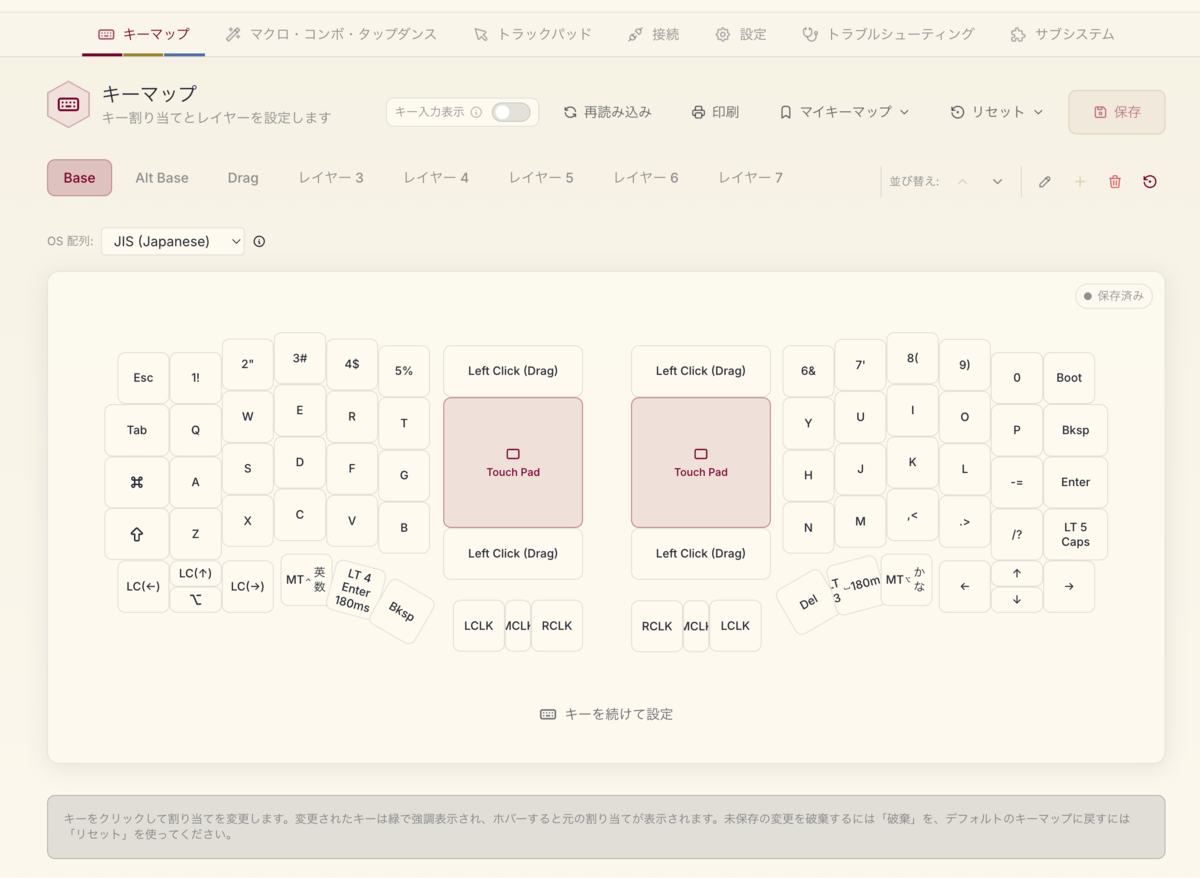The height and width of the screenshot is (878, 1200).
Task: Click info icon next to OS layout
Action: coord(259,241)
